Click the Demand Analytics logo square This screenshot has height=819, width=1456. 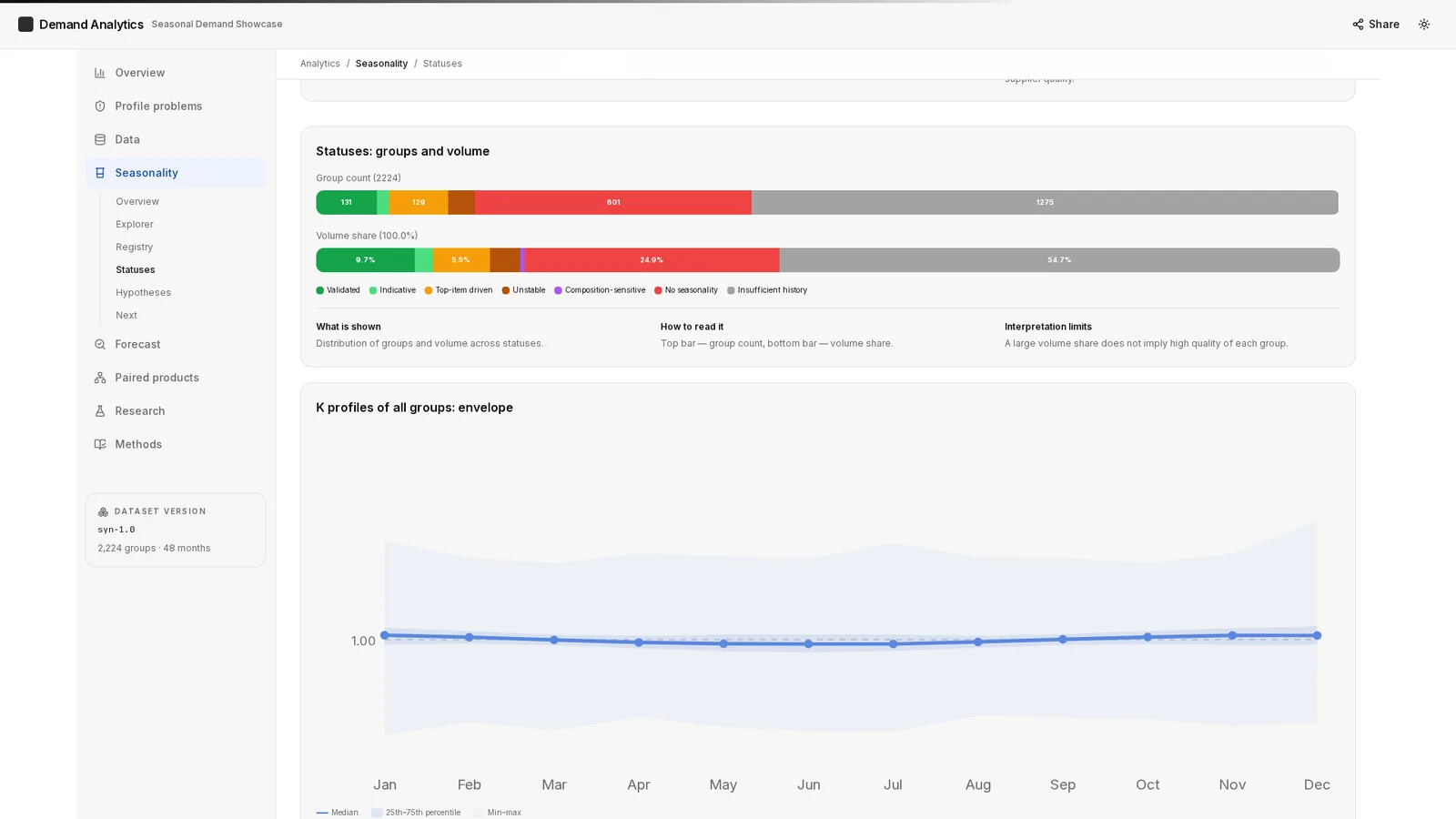coord(25,25)
